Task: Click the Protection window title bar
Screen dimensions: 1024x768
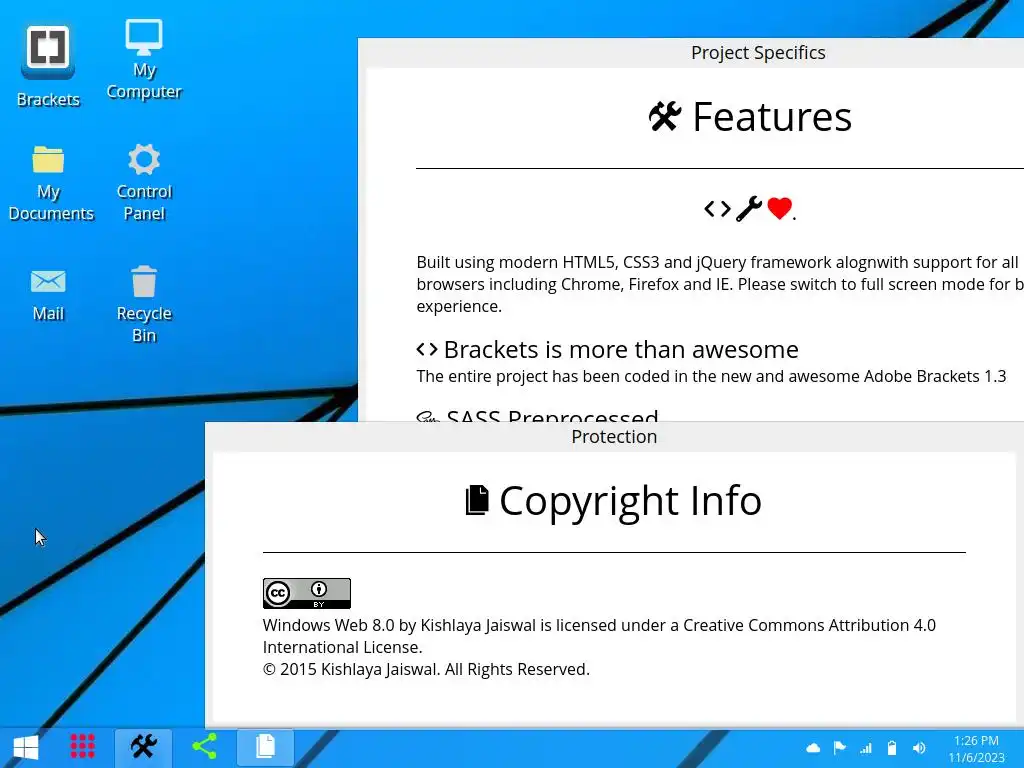Action: click(614, 437)
